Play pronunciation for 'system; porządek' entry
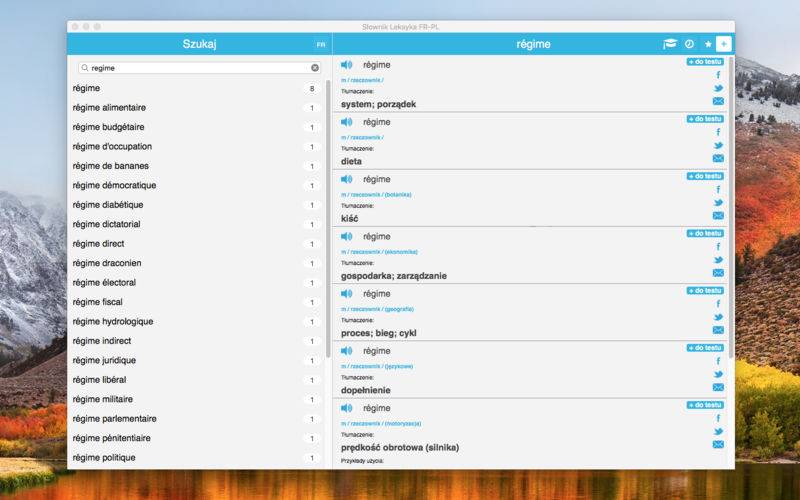This screenshot has width=800, height=500. pos(346,65)
